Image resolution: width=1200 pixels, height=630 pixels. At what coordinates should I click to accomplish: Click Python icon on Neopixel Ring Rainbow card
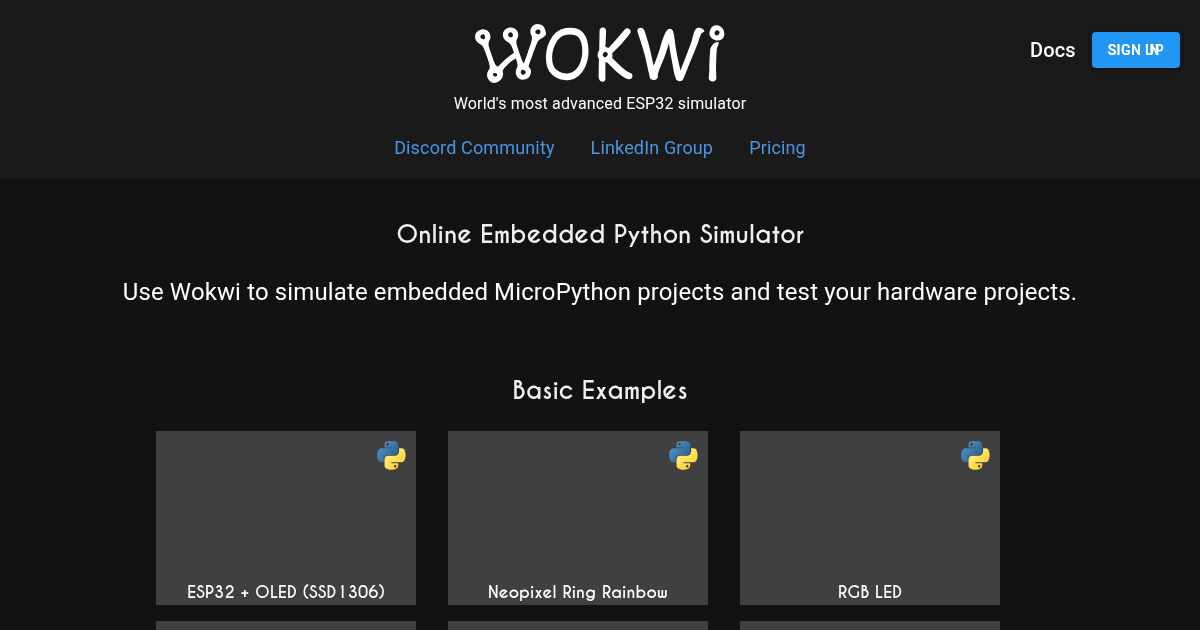click(683, 456)
